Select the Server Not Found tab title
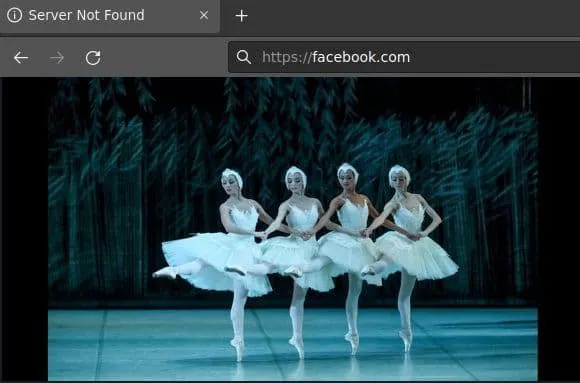This screenshot has height=383, width=580. 86,15
